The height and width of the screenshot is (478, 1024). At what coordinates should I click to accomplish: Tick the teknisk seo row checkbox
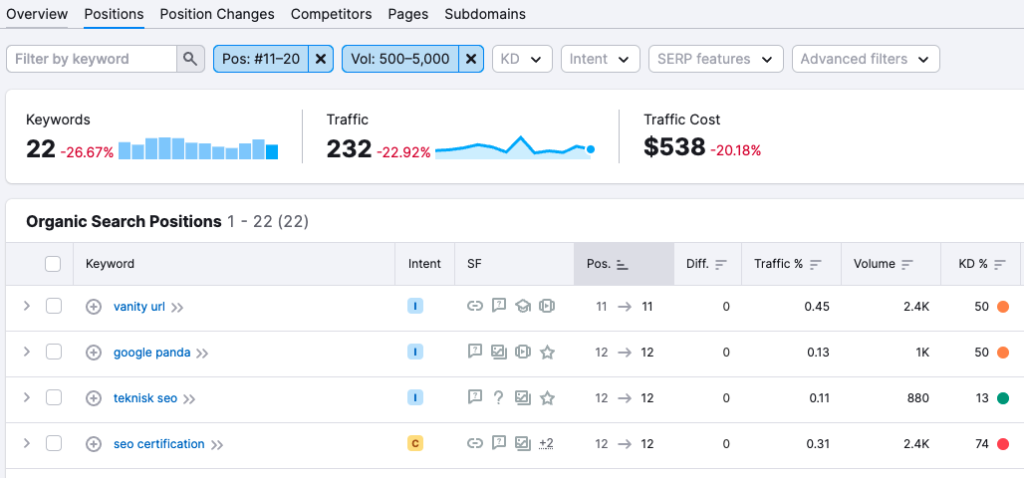(x=54, y=398)
